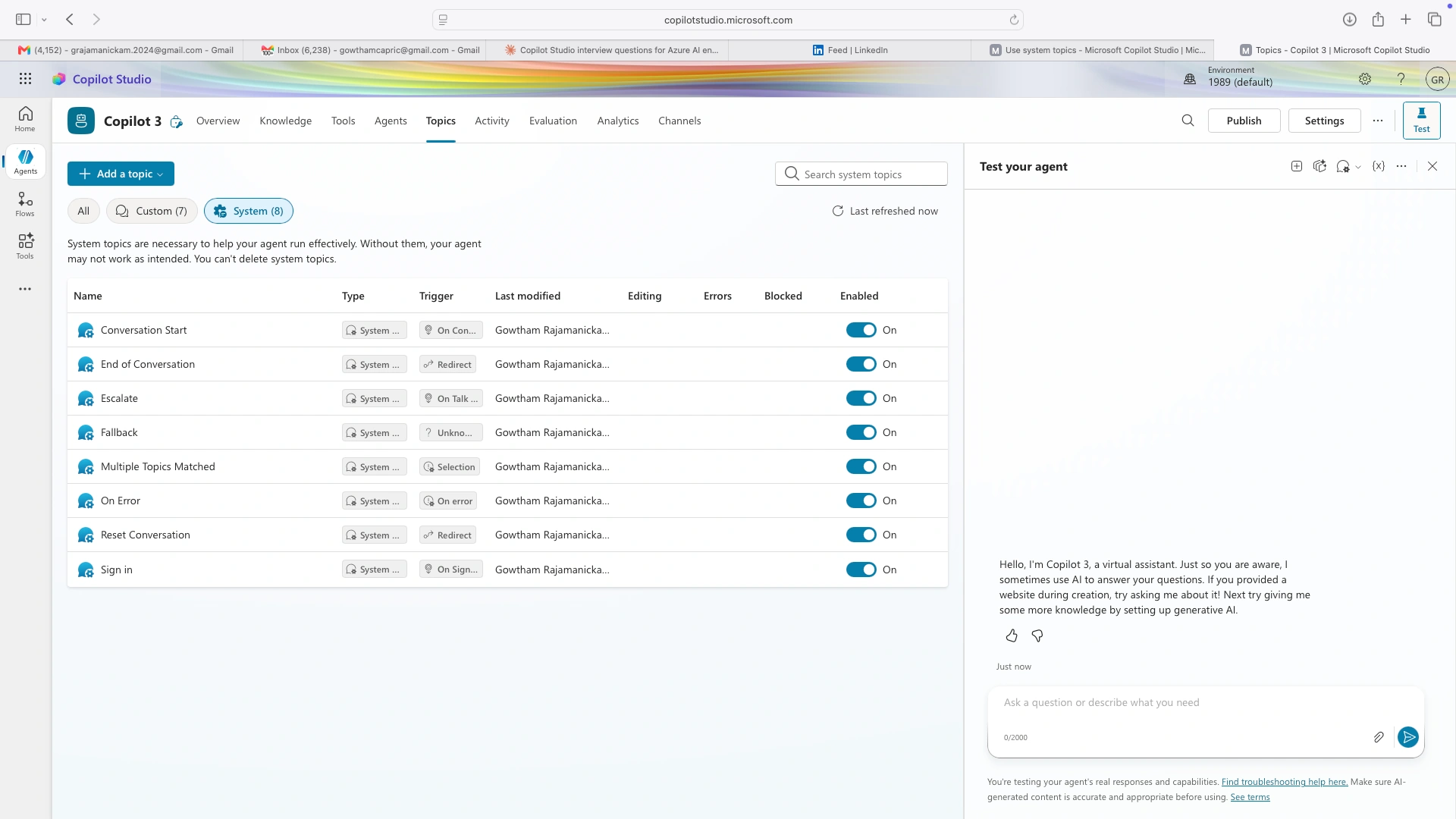Open Find troubleshooting help here link
This screenshot has width=1456, height=819.
tap(1285, 782)
